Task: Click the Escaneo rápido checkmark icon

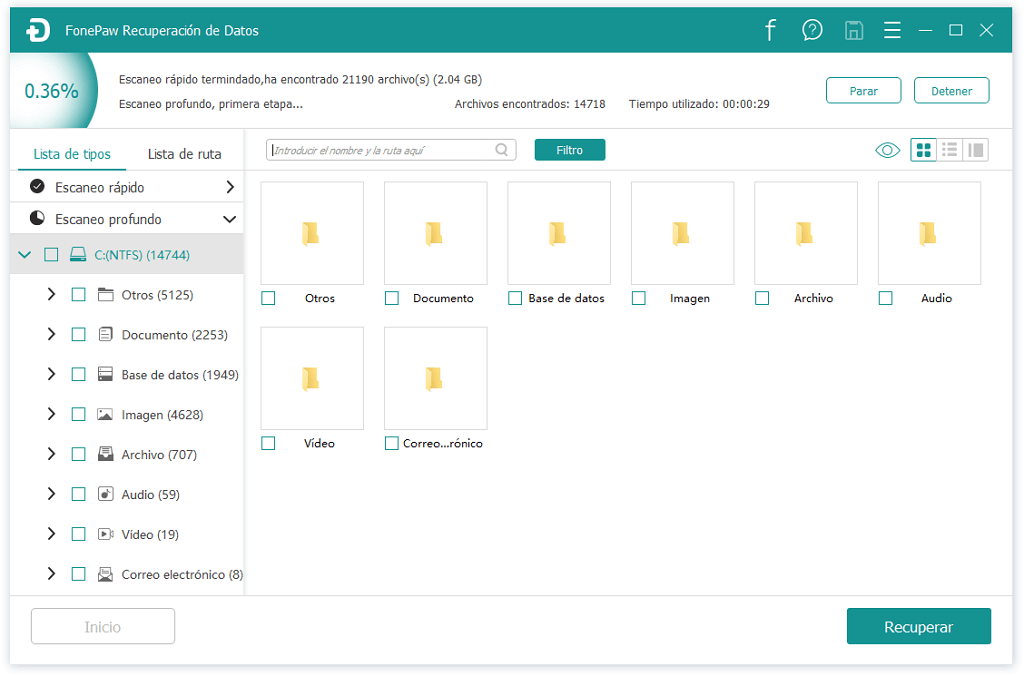Action: [x=37, y=187]
